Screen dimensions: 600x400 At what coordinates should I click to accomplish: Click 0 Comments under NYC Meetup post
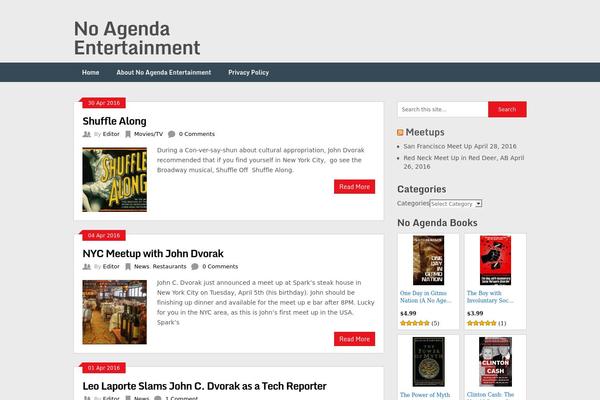[x=220, y=266]
